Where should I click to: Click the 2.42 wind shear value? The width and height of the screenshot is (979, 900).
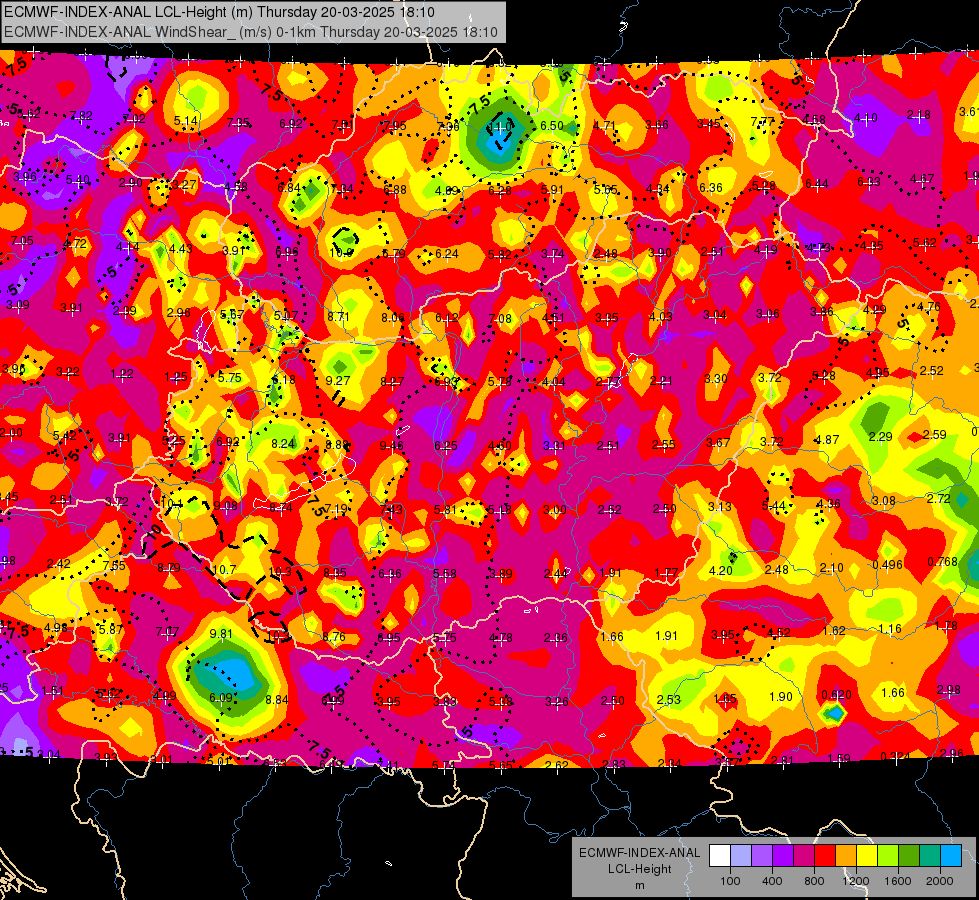coord(59,563)
